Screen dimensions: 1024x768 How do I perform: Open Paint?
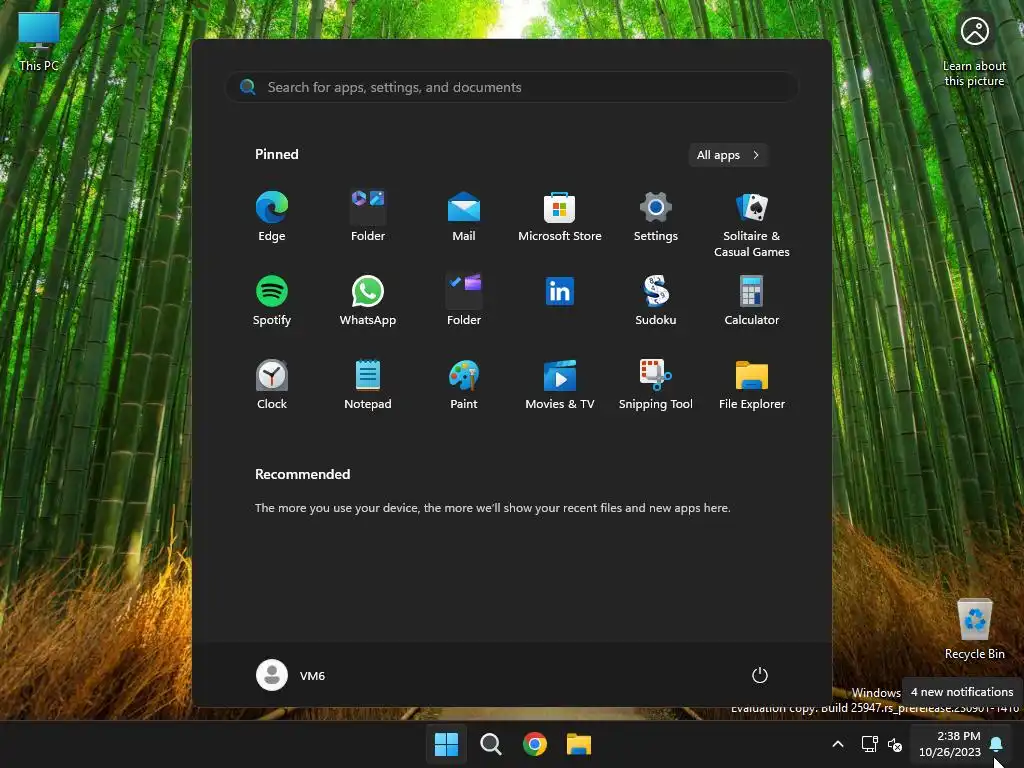[464, 384]
